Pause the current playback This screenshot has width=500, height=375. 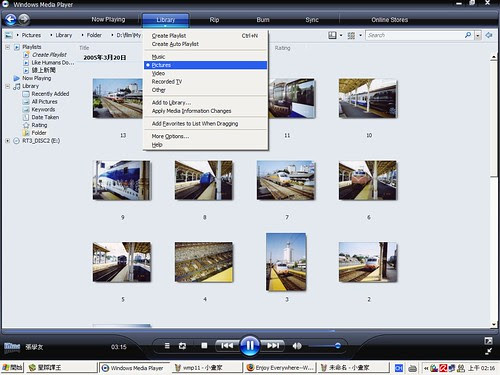coord(250,345)
